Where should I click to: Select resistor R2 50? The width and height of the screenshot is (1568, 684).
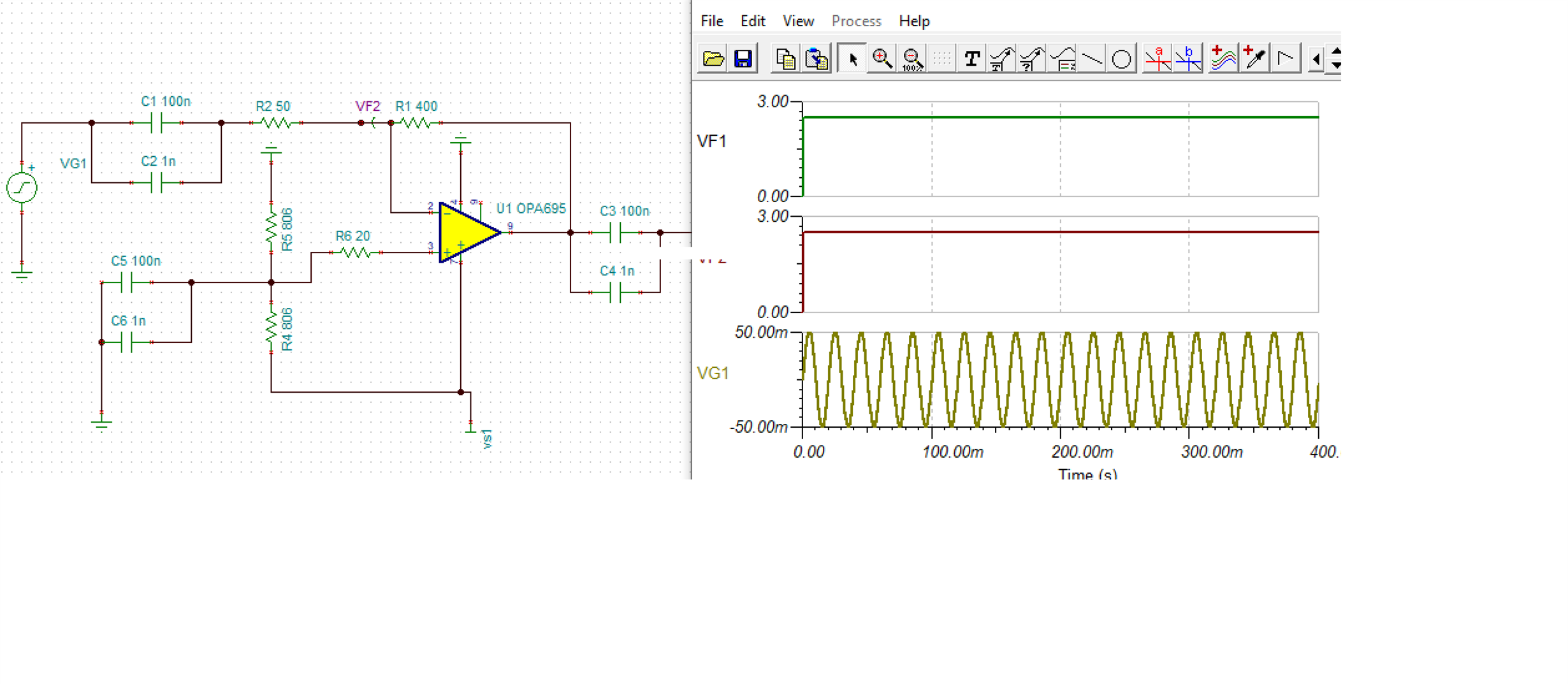pos(276,122)
